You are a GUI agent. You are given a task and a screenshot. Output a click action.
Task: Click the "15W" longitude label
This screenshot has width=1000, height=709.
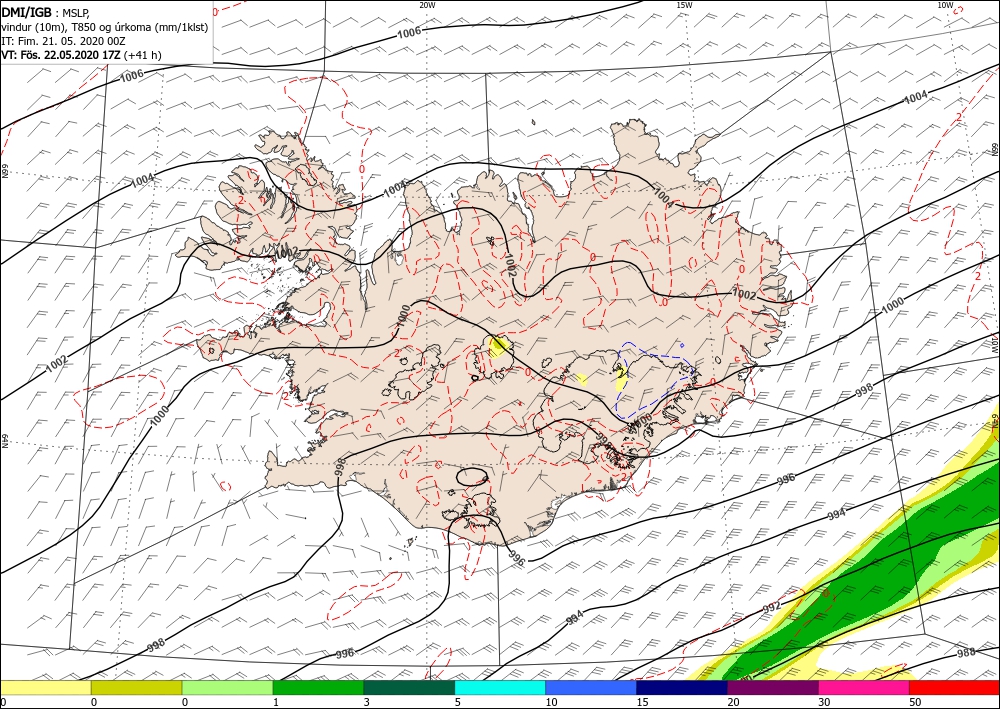[684, 5]
